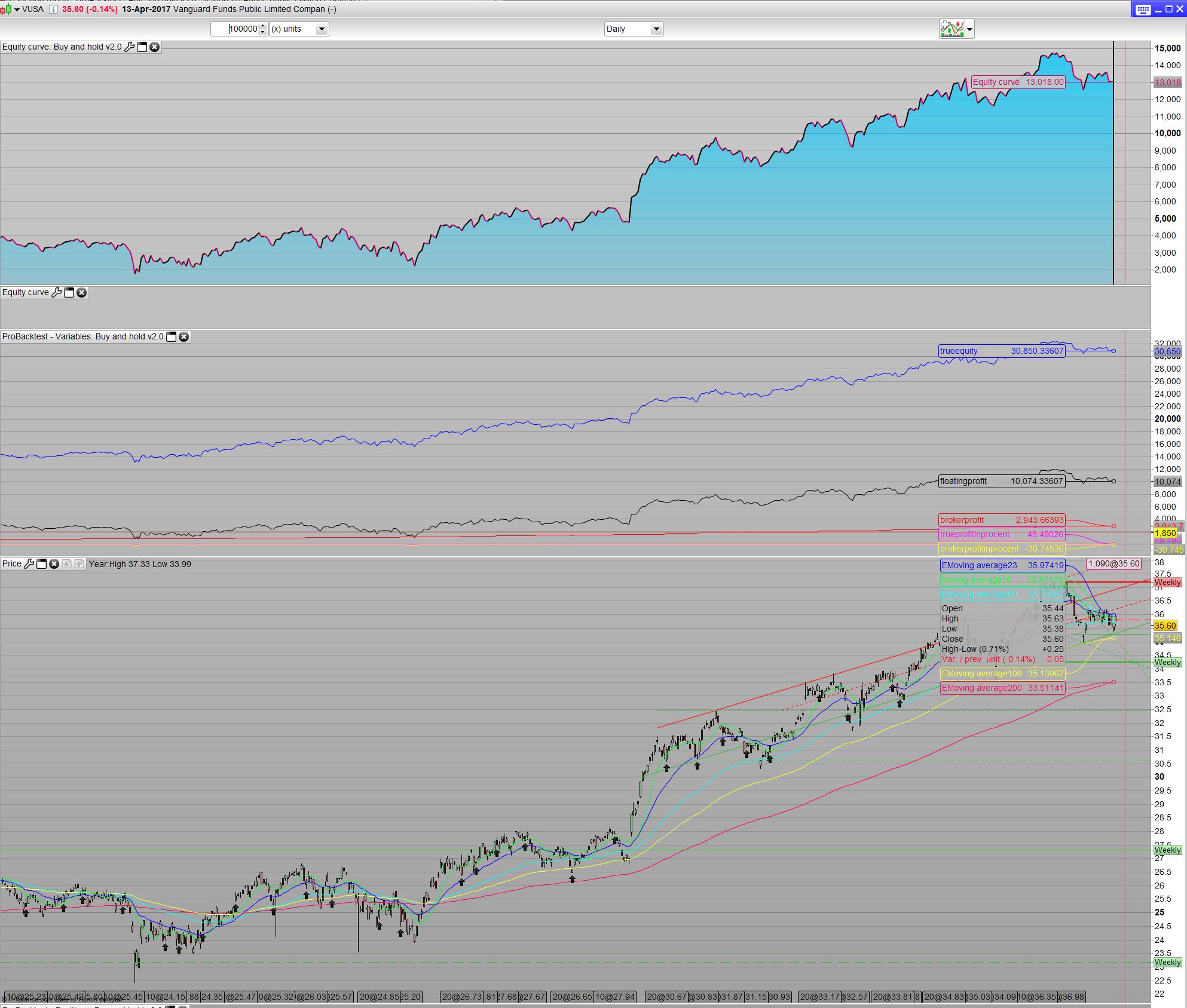This screenshot has width=1187, height=1008.
Task: Click the add indicator/trading system icon
Action: point(952,29)
